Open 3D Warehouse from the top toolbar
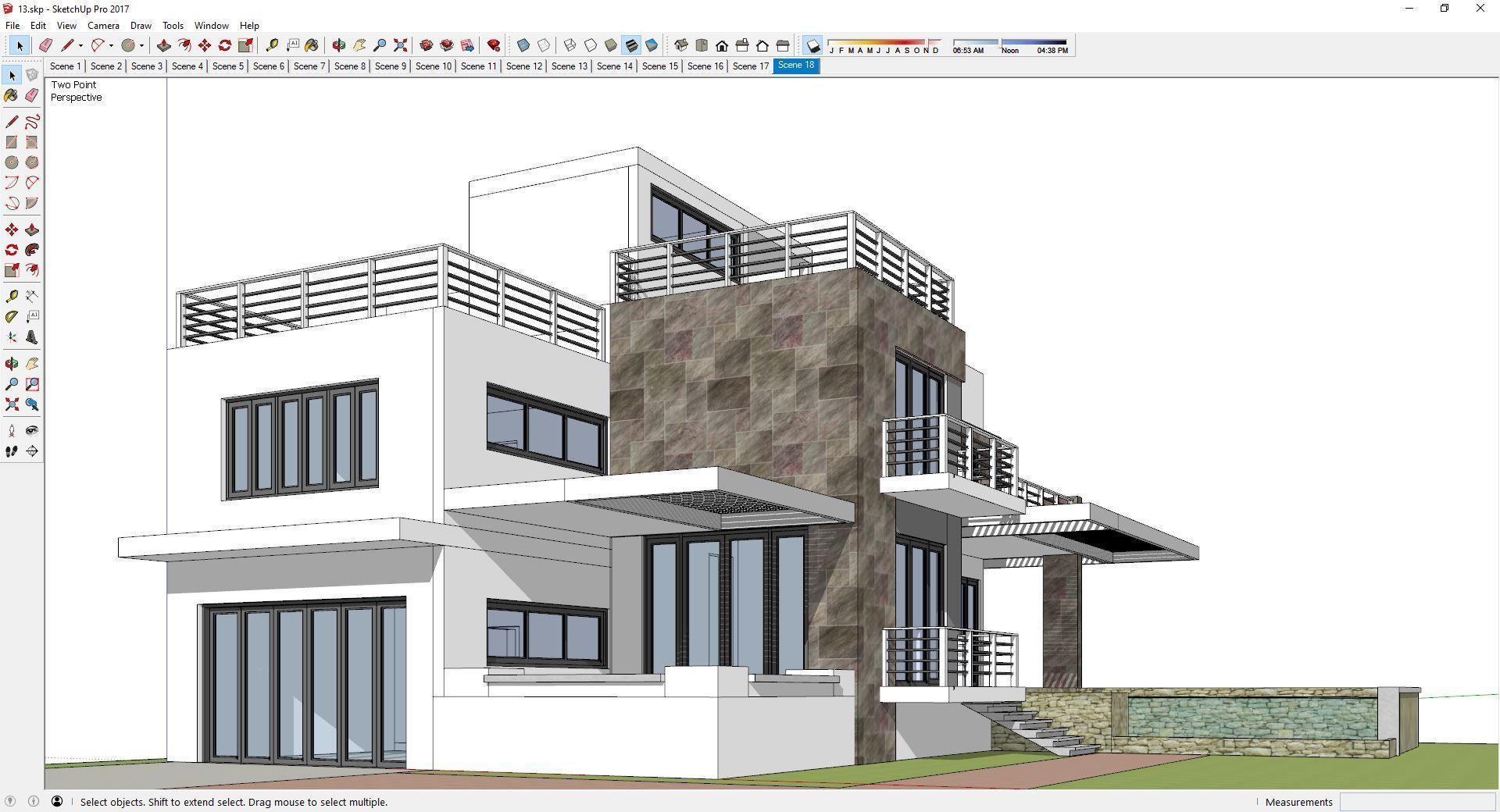 [427, 45]
